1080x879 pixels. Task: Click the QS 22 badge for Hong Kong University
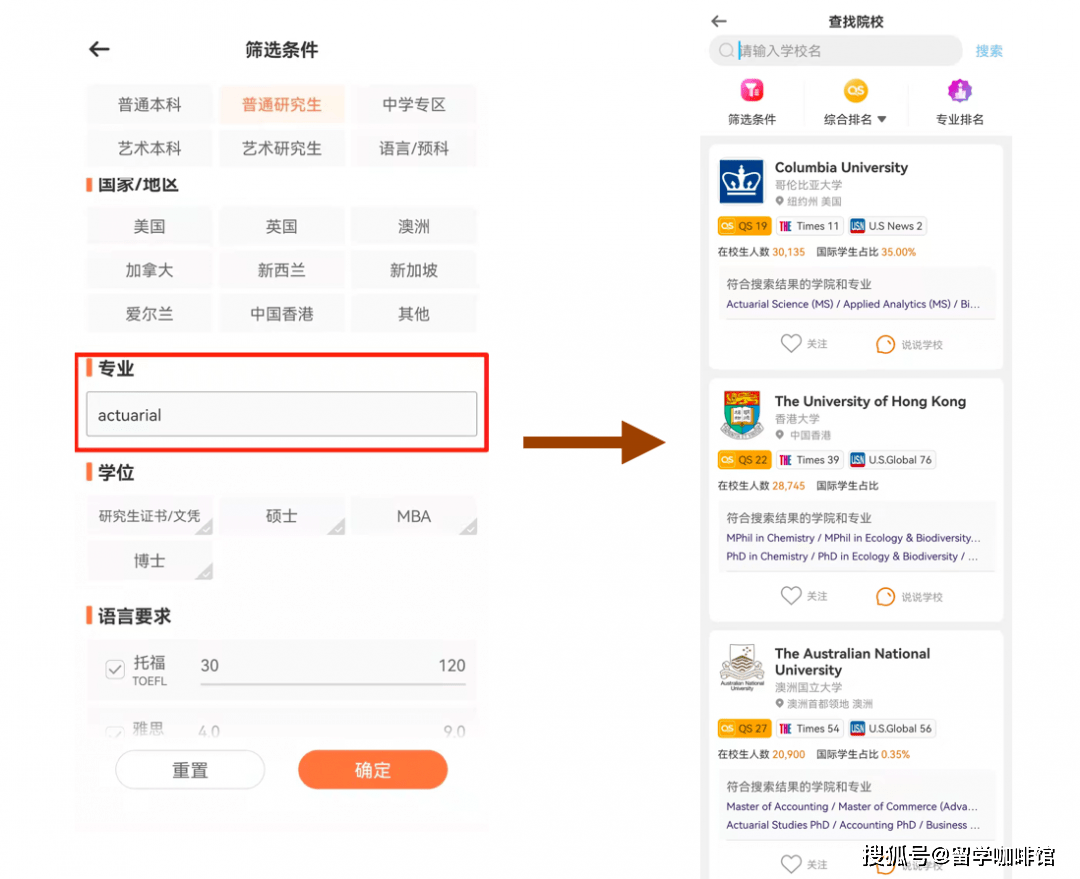click(744, 459)
